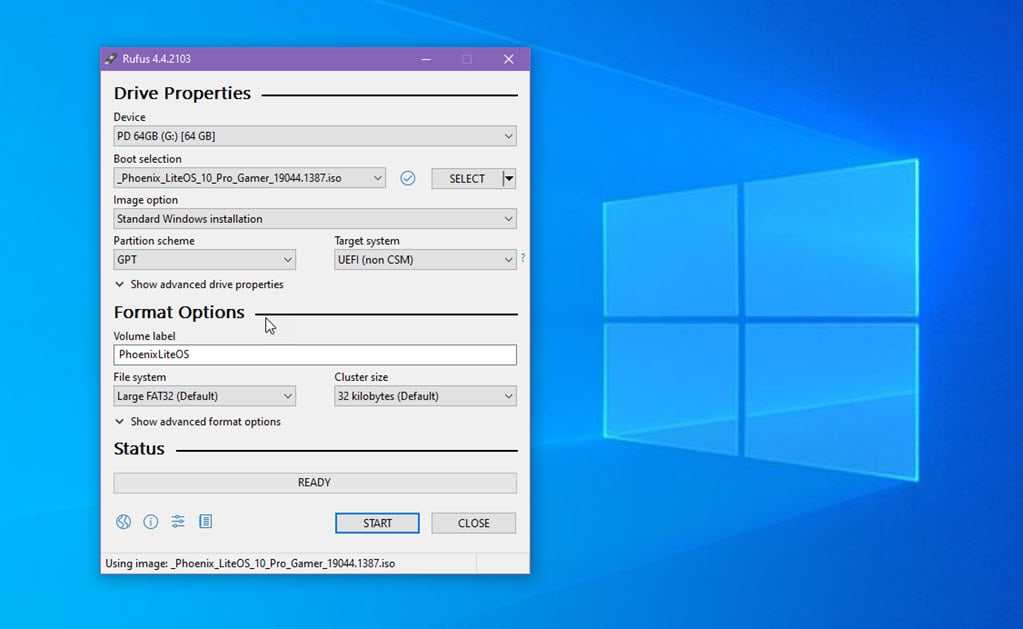Click the READY status progress bar
1023x629 pixels.
point(315,482)
